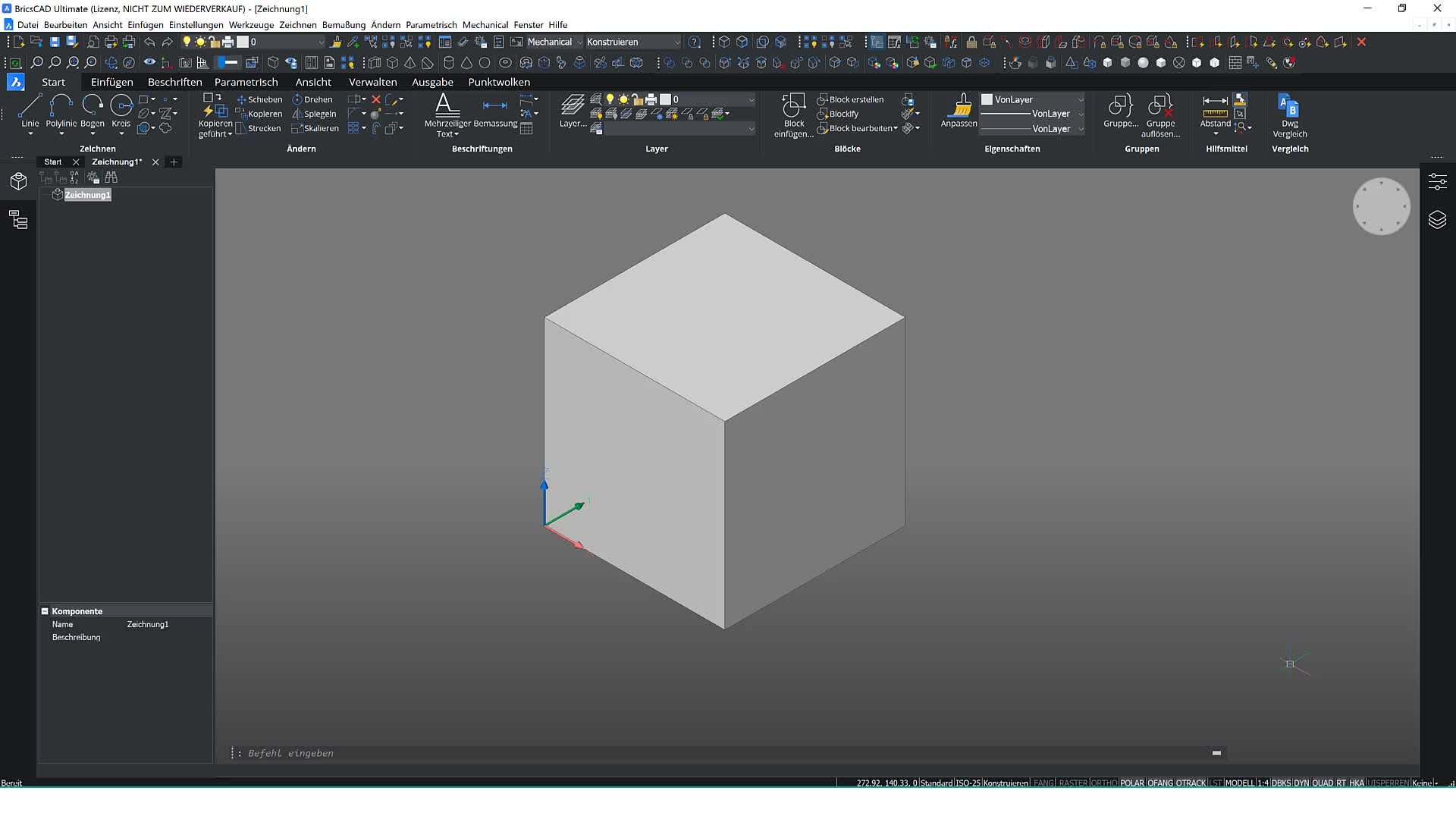Switch to the Punktwolken ribbon tab
The image size is (1456, 819).
499,82
